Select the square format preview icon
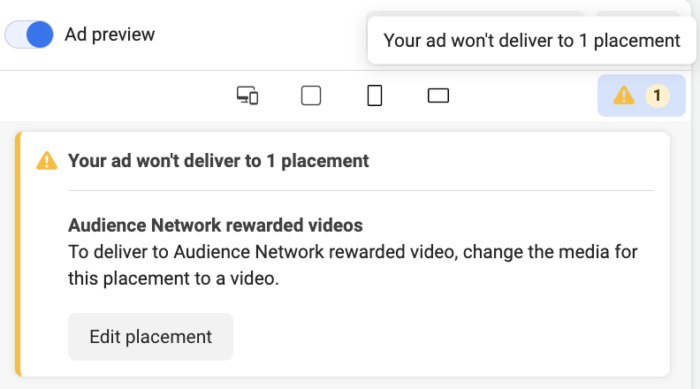 [311, 95]
